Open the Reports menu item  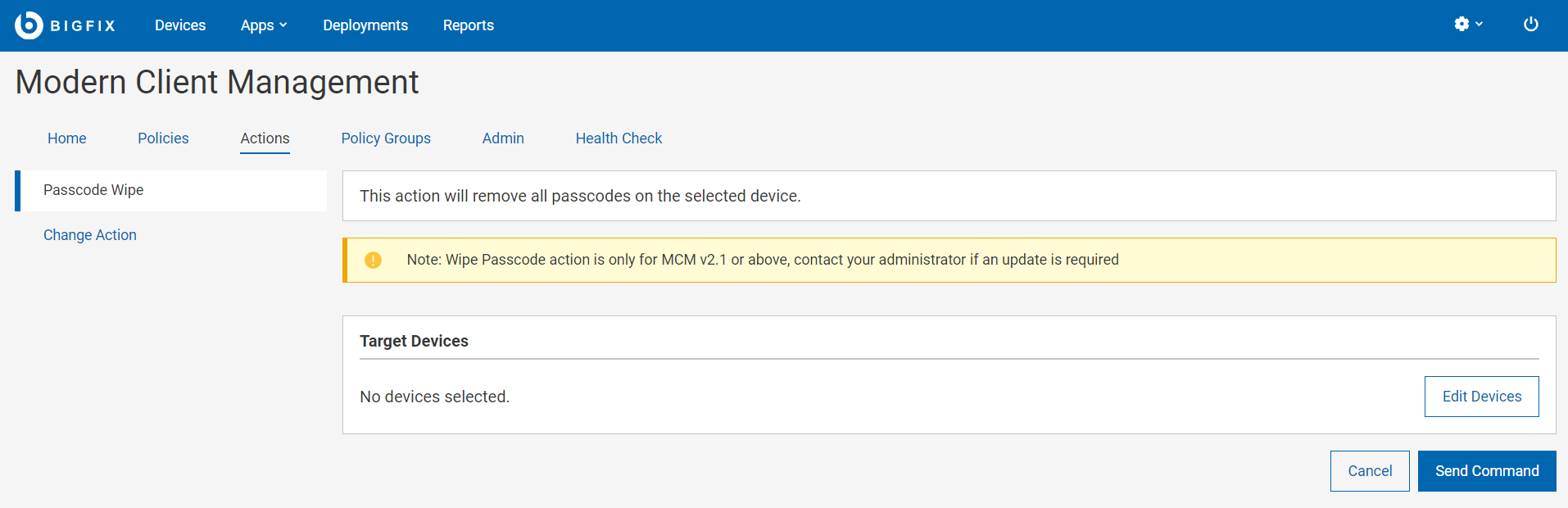(x=469, y=25)
